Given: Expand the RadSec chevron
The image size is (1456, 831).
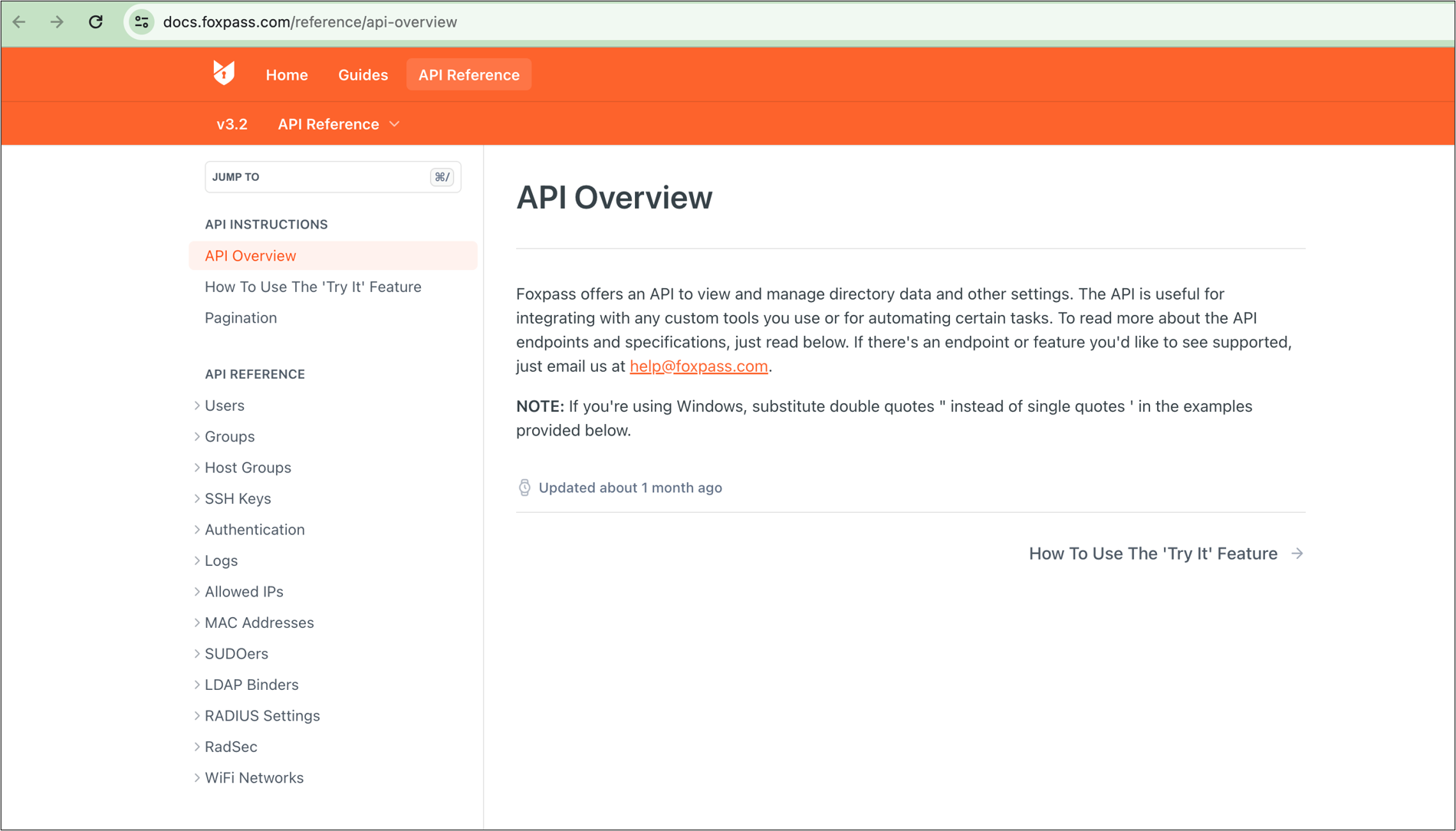Looking at the screenshot, I should click(197, 747).
